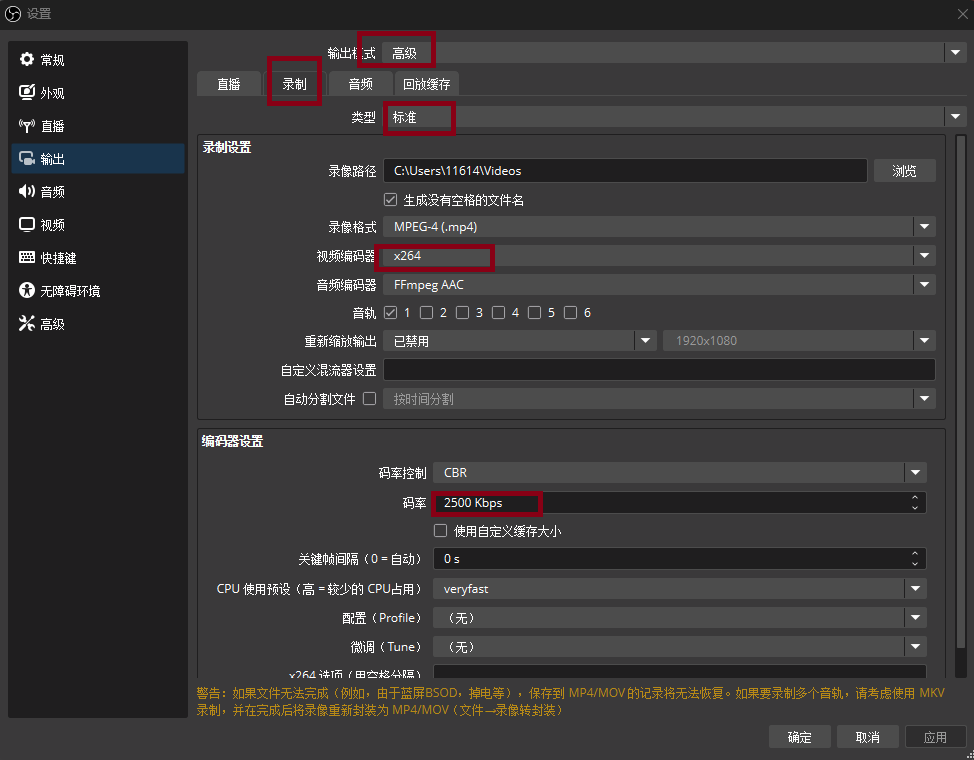This screenshot has width=974, height=760.
Task: Click the 自定义混流器设置 input field
Action: tap(659, 370)
